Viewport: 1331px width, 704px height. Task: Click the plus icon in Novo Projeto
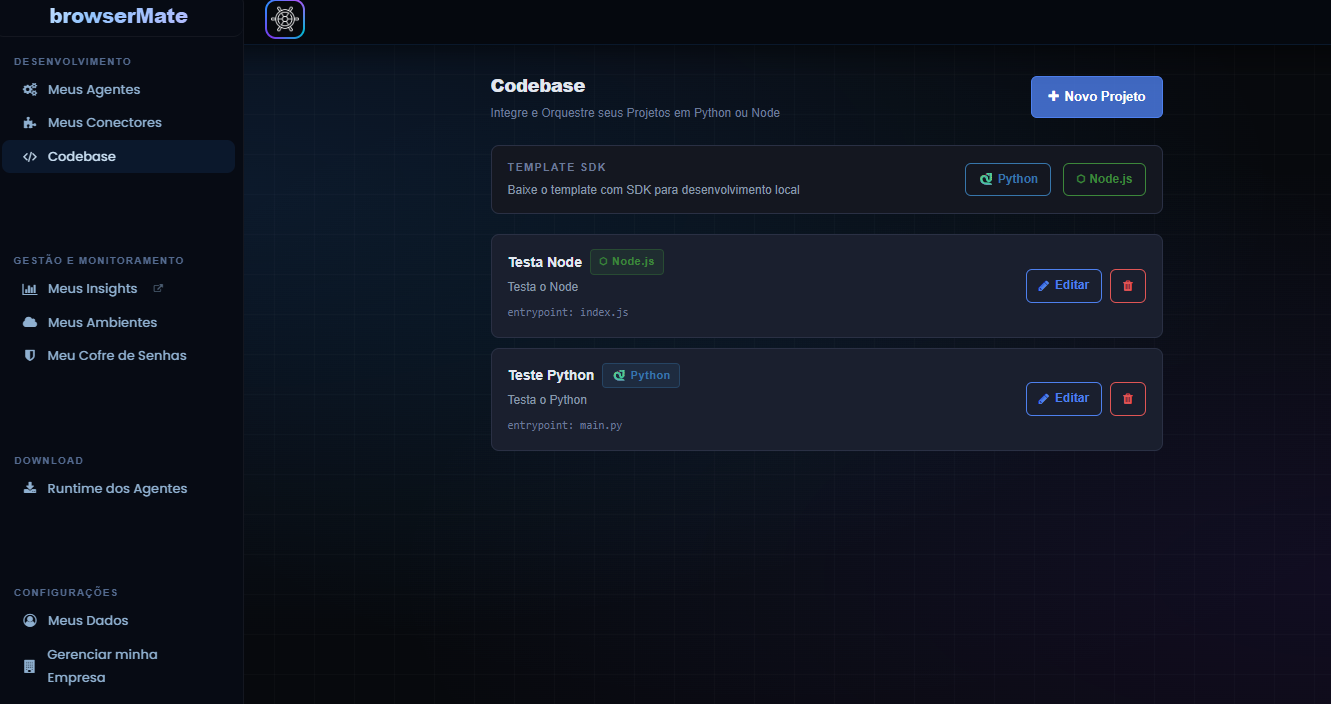pos(1053,97)
